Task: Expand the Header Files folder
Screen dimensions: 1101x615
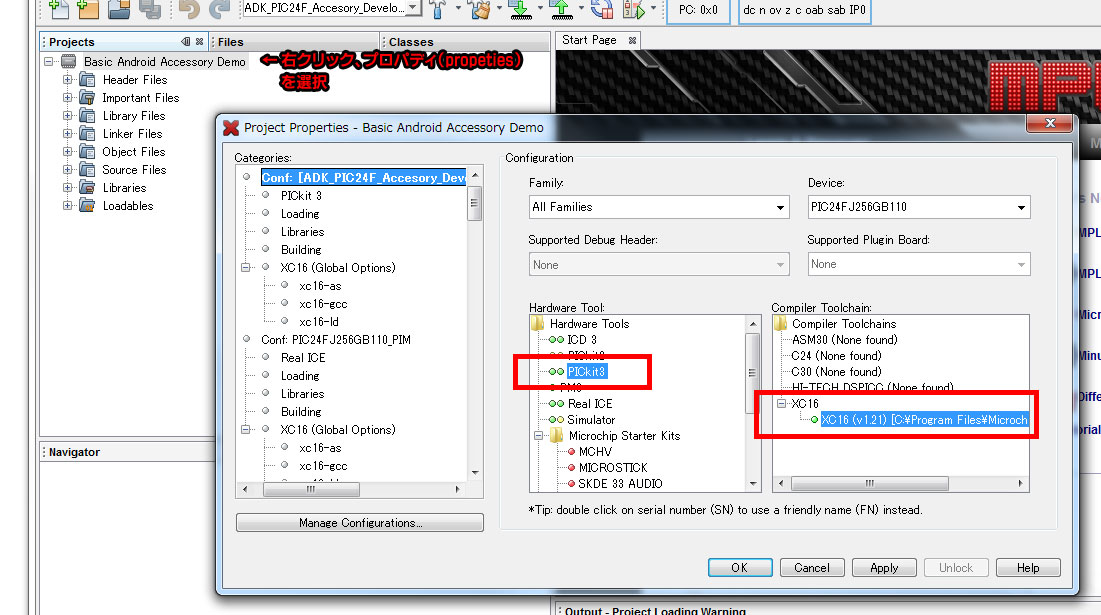Action: tap(68, 80)
